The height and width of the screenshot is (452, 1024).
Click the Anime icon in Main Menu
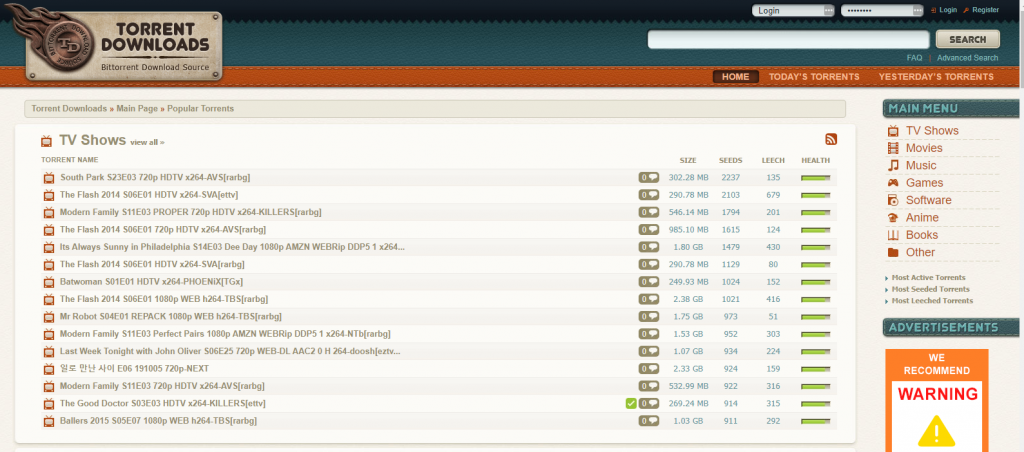coord(893,218)
